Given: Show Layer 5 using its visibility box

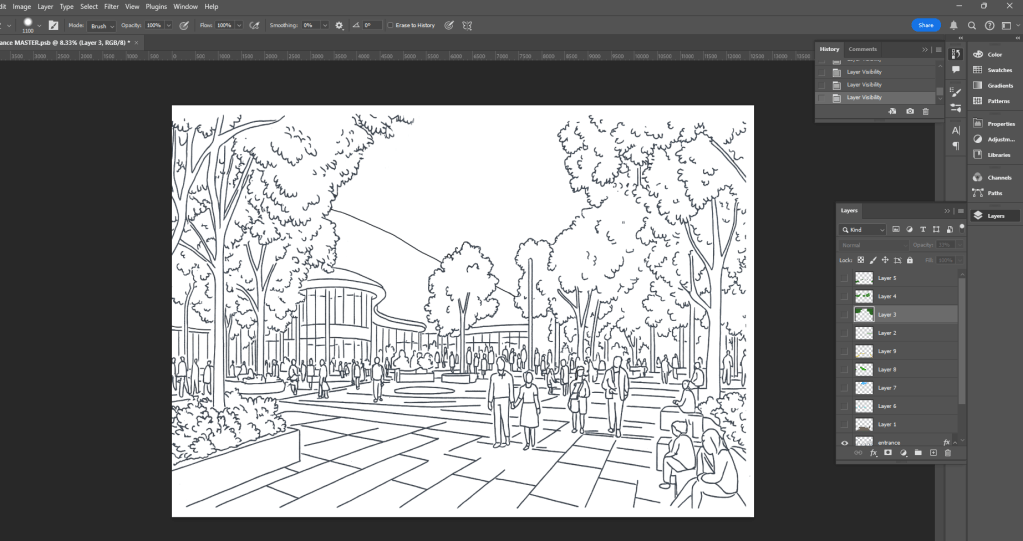Looking at the screenshot, I should (845, 278).
